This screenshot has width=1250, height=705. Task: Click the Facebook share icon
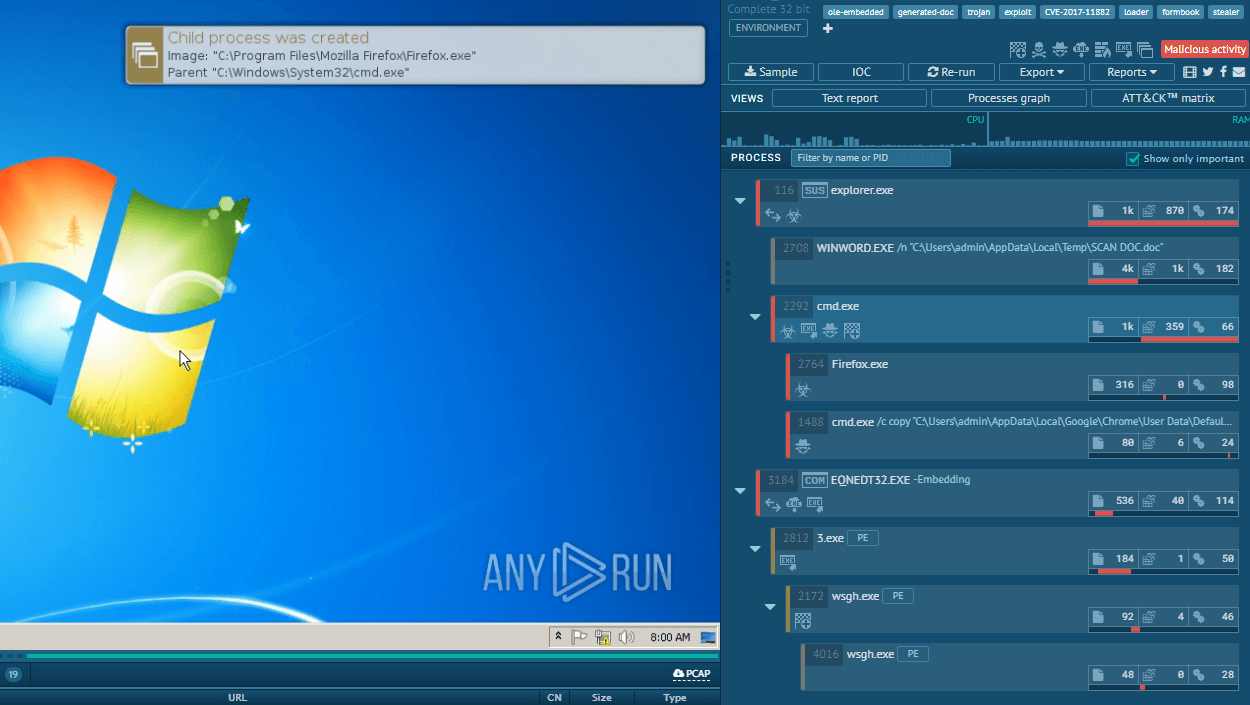[1223, 72]
